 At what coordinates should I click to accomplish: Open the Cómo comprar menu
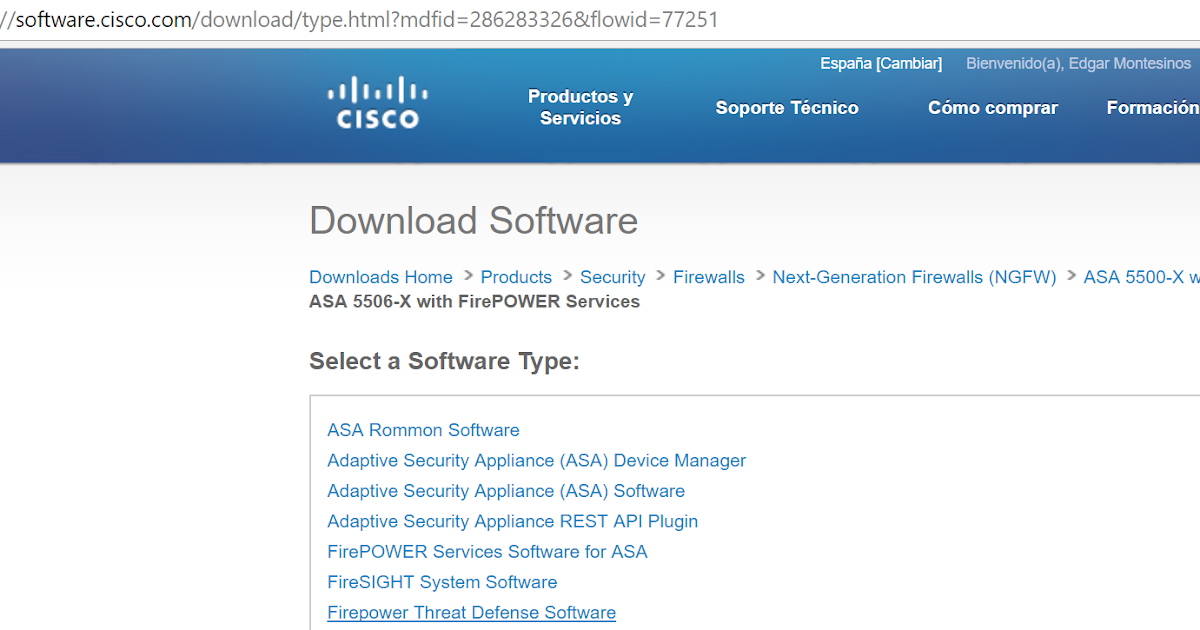point(992,107)
